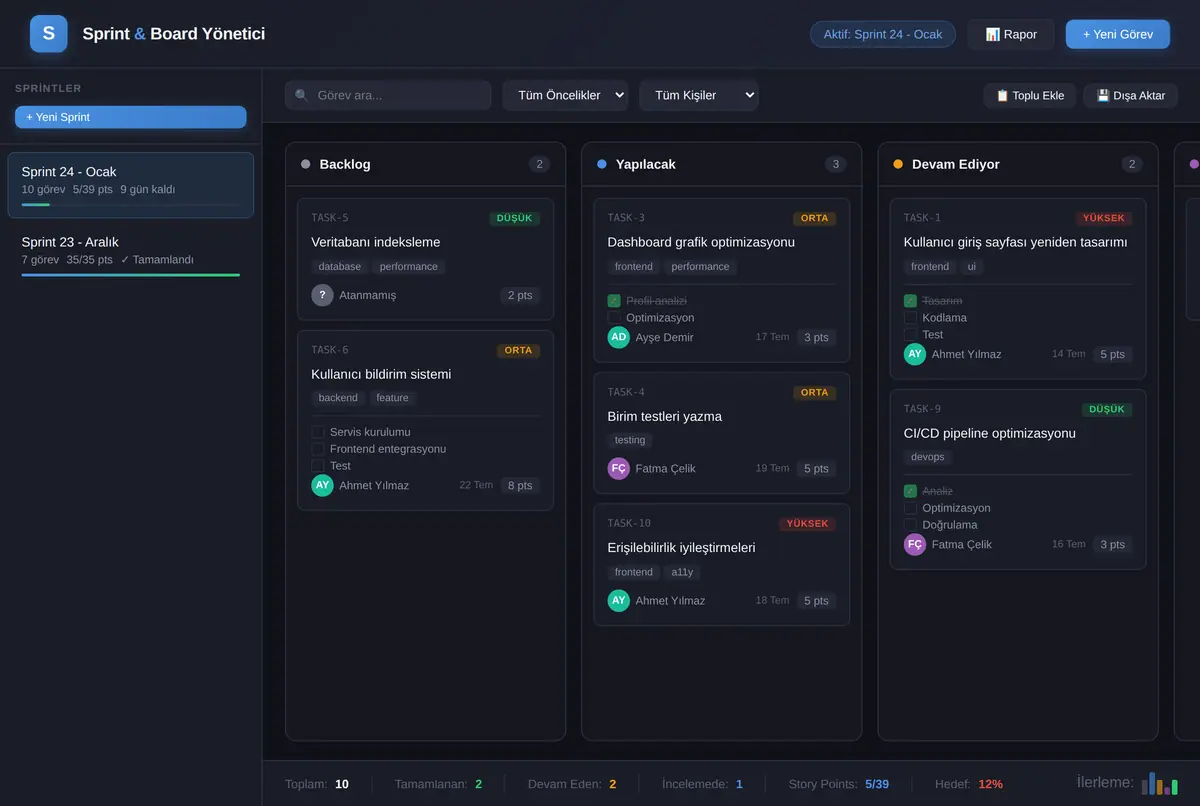Click the "8 pts" badge on TASK-6
This screenshot has width=1200, height=806.
(520, 485)
